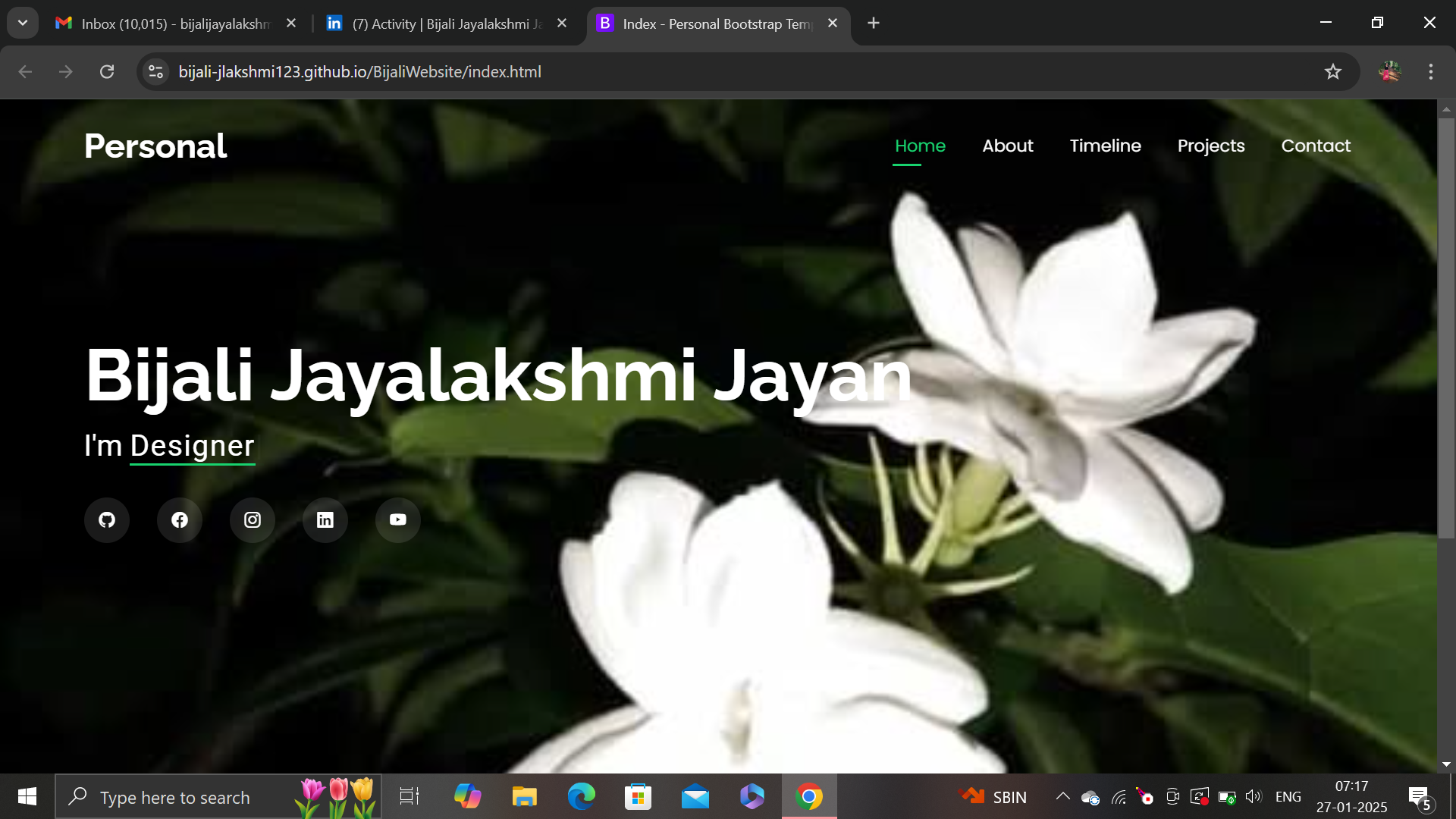Open the LinkedIn social icon link
The image size is (1456, 819).
(x=325, y=520)
